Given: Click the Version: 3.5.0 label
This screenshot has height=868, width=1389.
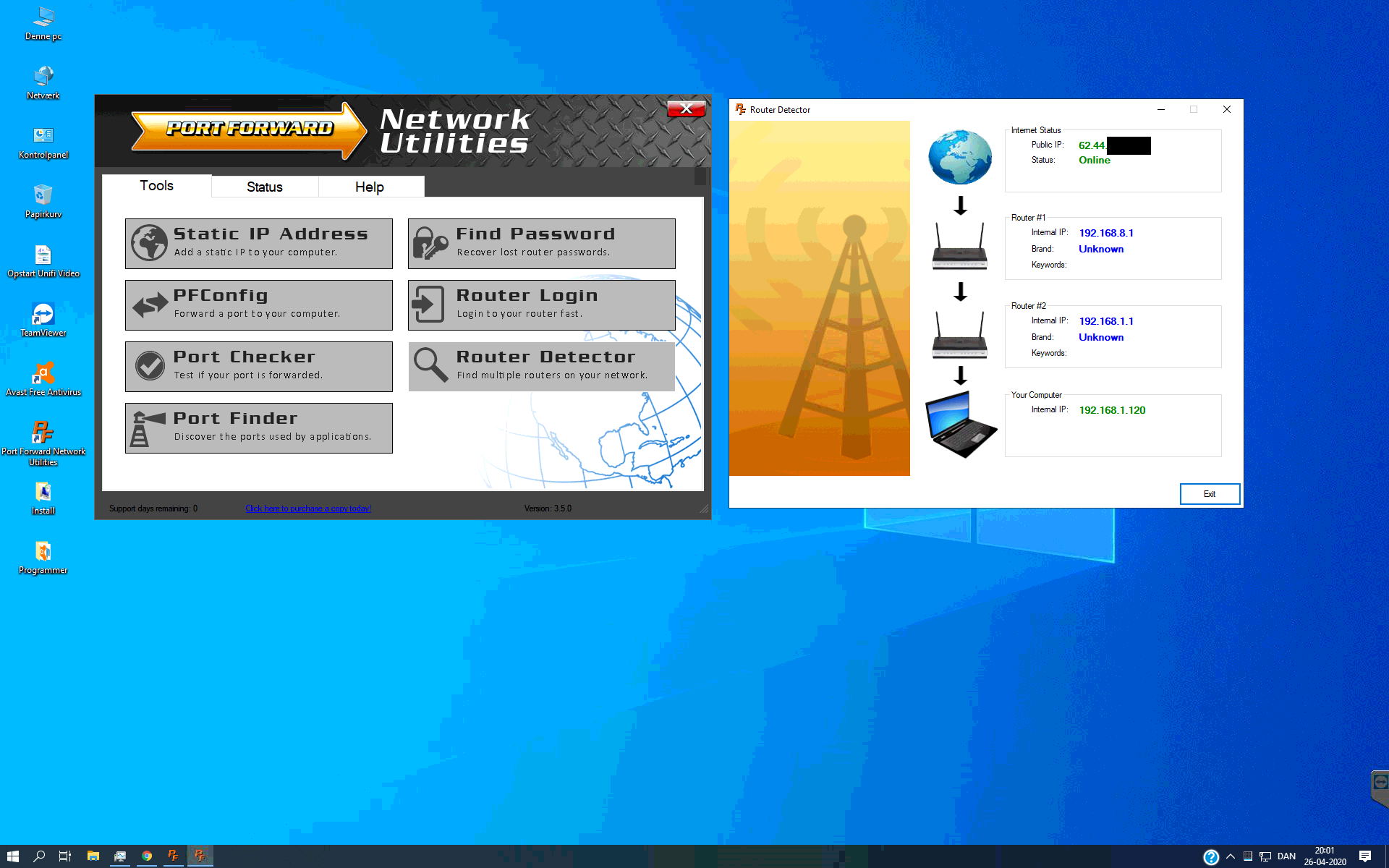Looking at the screenshot, I should pos(548,509).
